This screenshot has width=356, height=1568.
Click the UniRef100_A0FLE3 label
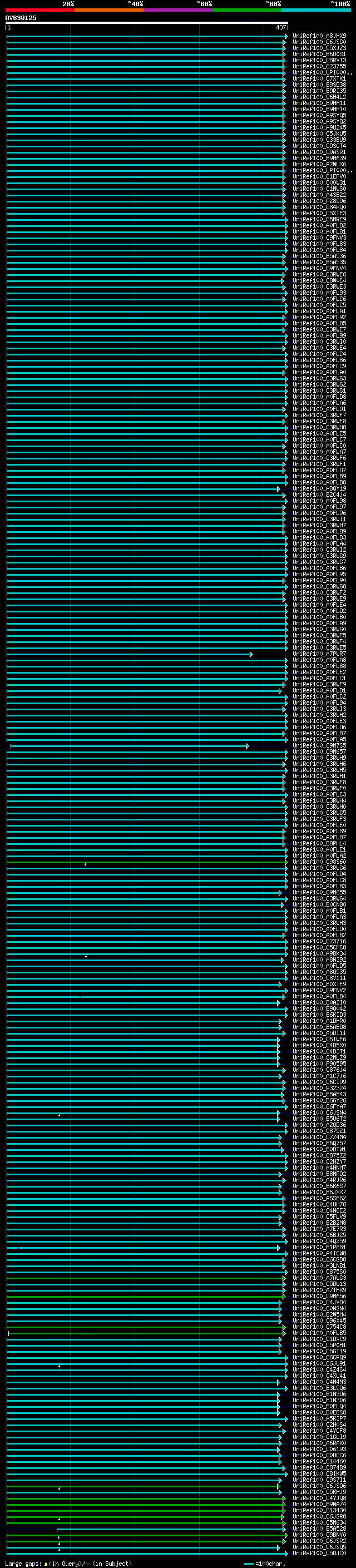(x=319, y=721)
